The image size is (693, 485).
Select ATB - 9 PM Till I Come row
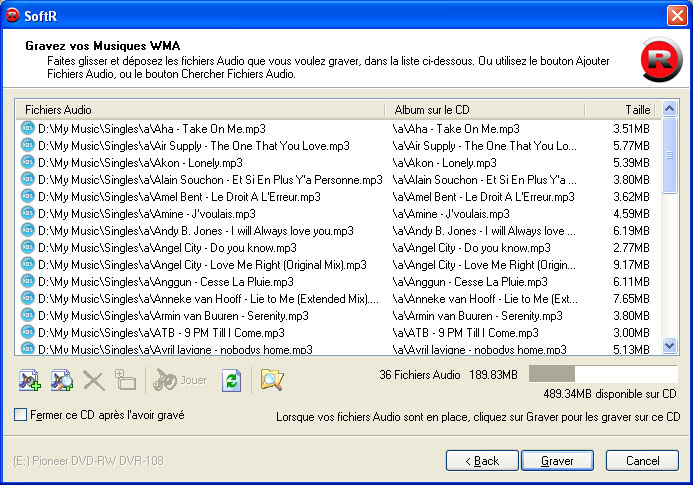pos(339,332)
